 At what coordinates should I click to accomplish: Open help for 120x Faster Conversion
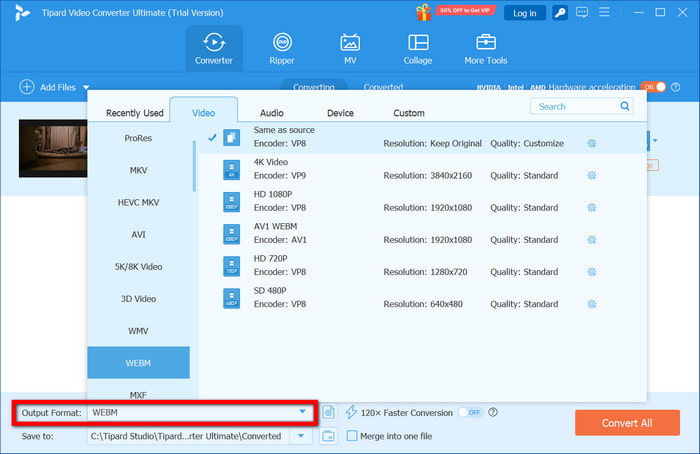click(x=493, y=412)
